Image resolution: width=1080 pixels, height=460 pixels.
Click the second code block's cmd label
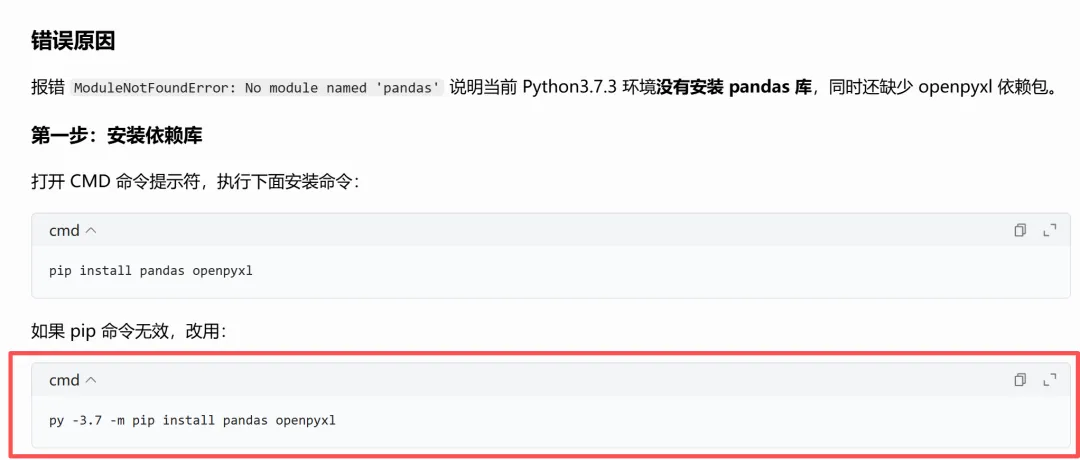tap(64, 379)
